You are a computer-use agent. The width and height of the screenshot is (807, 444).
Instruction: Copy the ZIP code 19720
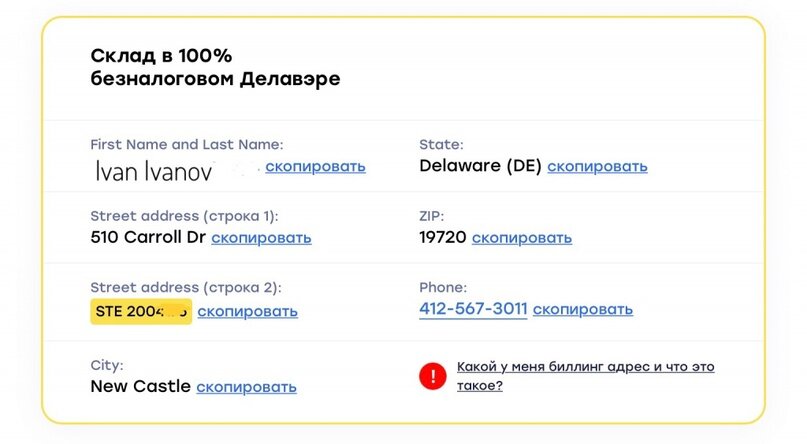(x=522, y=239)
